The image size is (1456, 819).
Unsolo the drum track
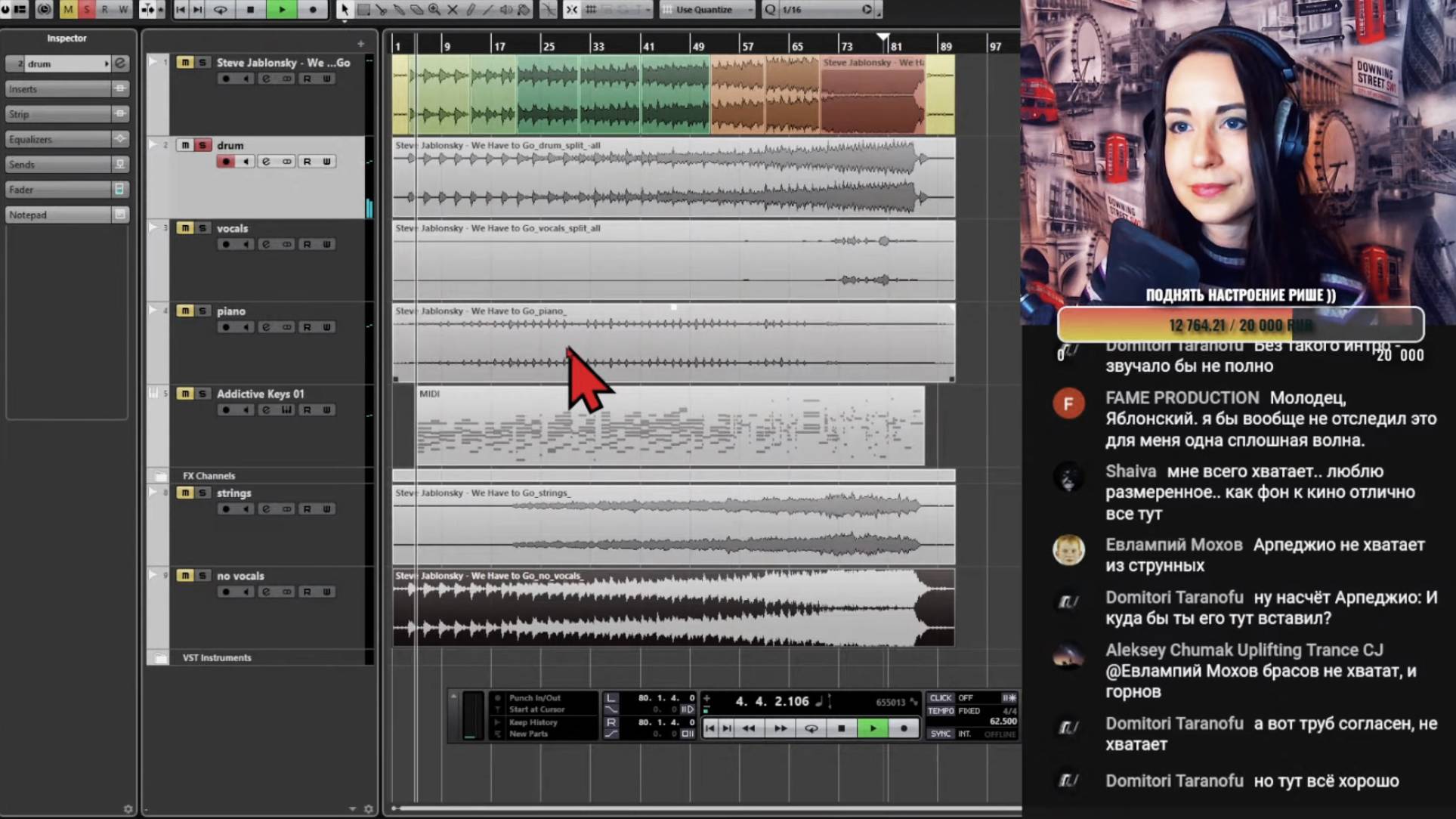point(202,145)
